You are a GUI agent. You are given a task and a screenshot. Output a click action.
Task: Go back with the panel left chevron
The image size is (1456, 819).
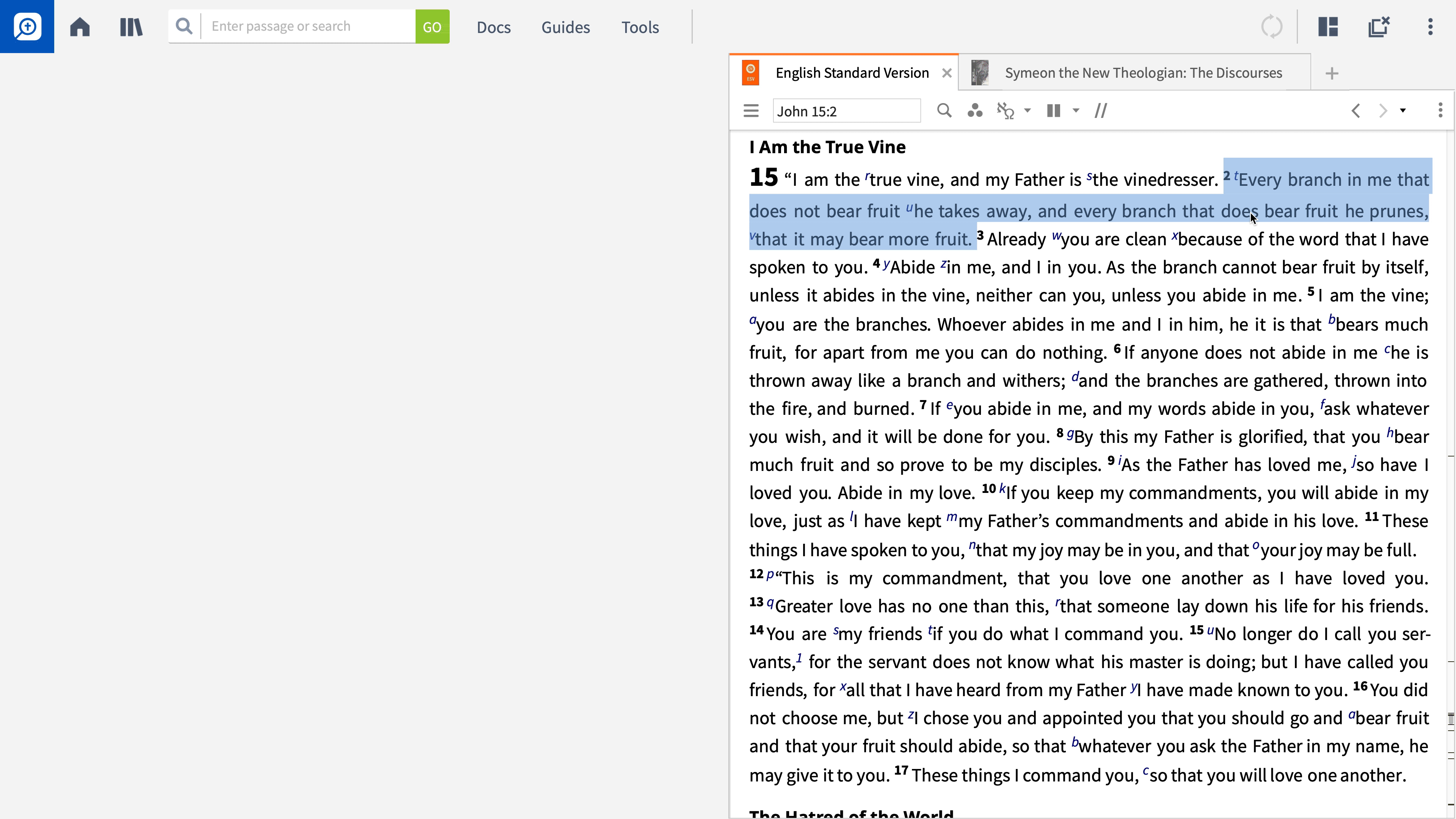coord(1356,111)
